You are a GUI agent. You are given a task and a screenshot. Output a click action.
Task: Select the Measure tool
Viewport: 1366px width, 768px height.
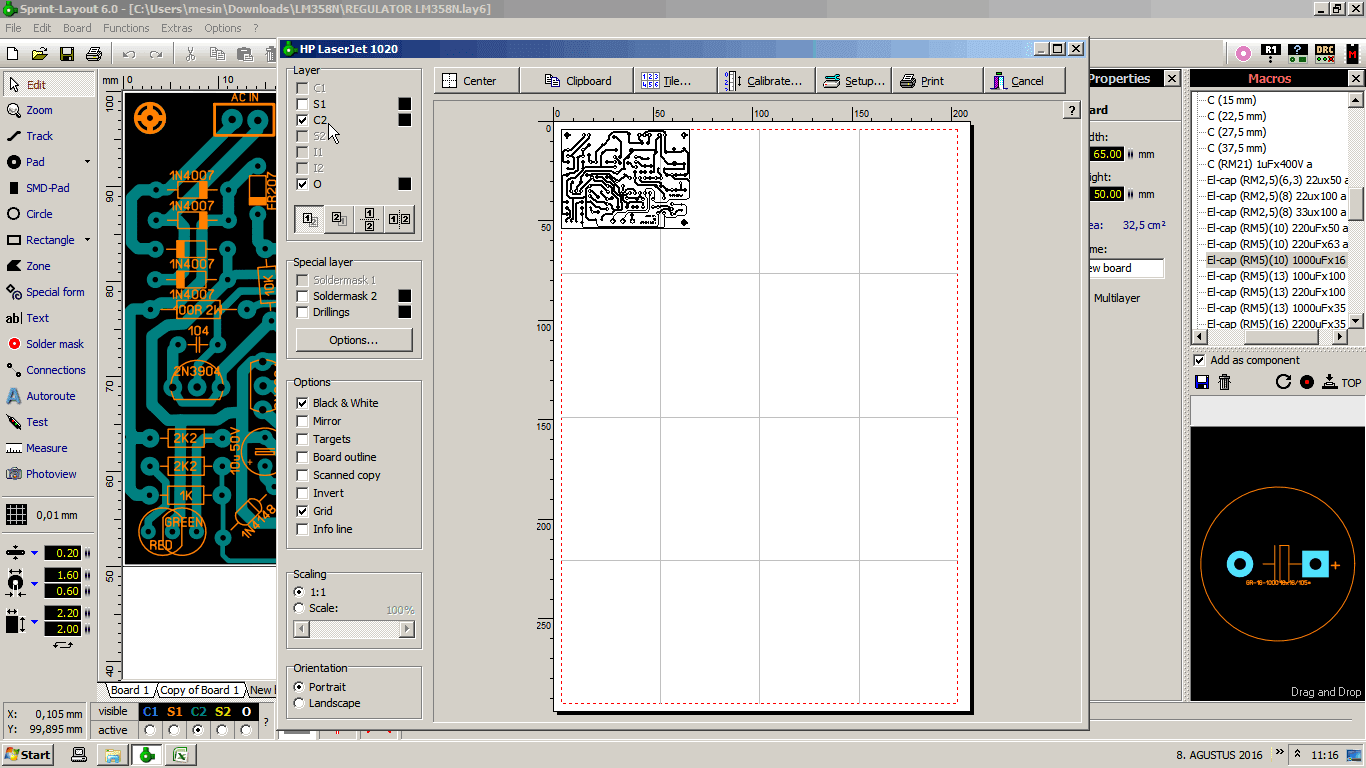(46, 448)
